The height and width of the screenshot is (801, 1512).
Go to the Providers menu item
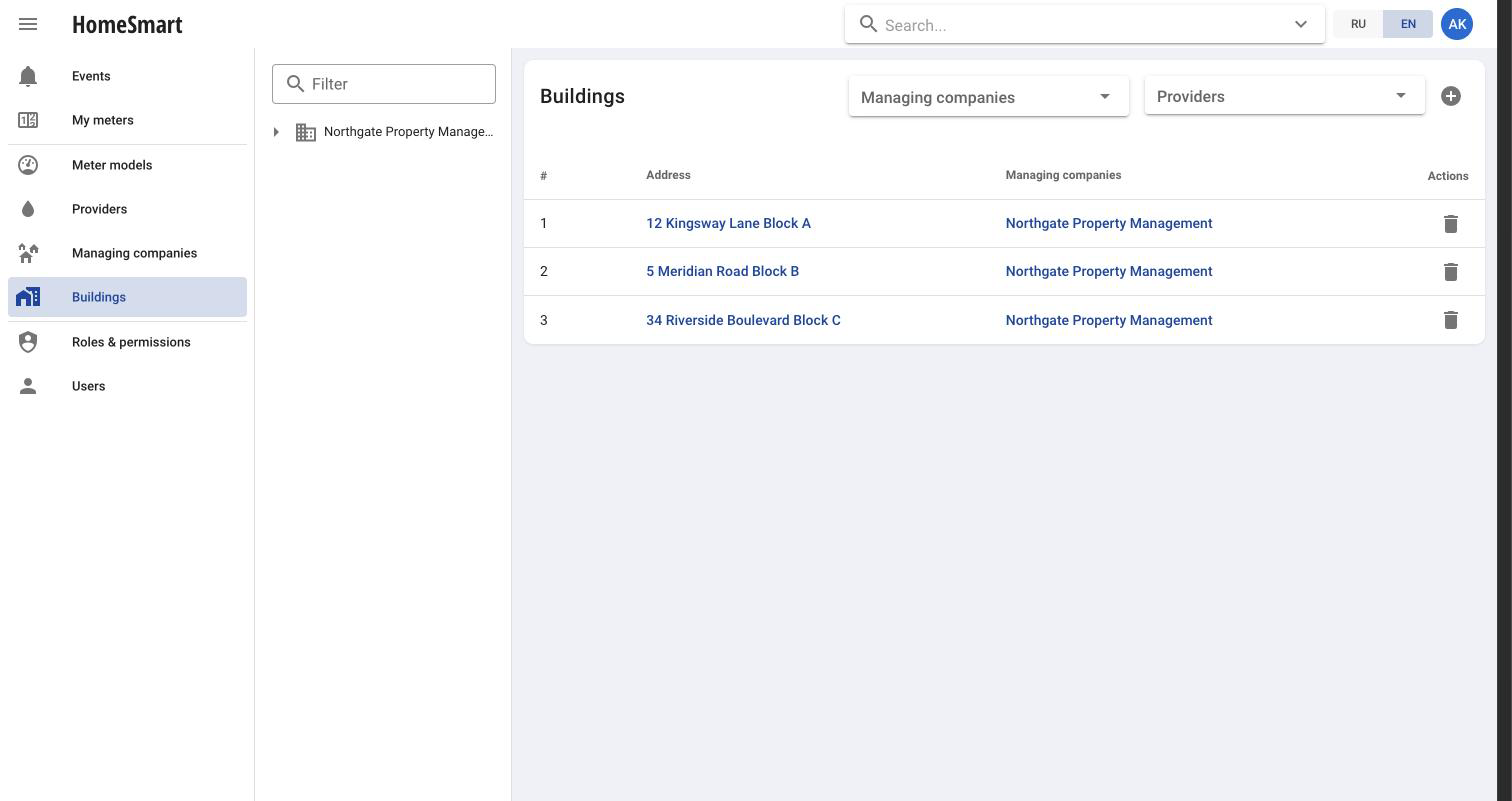coord(128,209)
